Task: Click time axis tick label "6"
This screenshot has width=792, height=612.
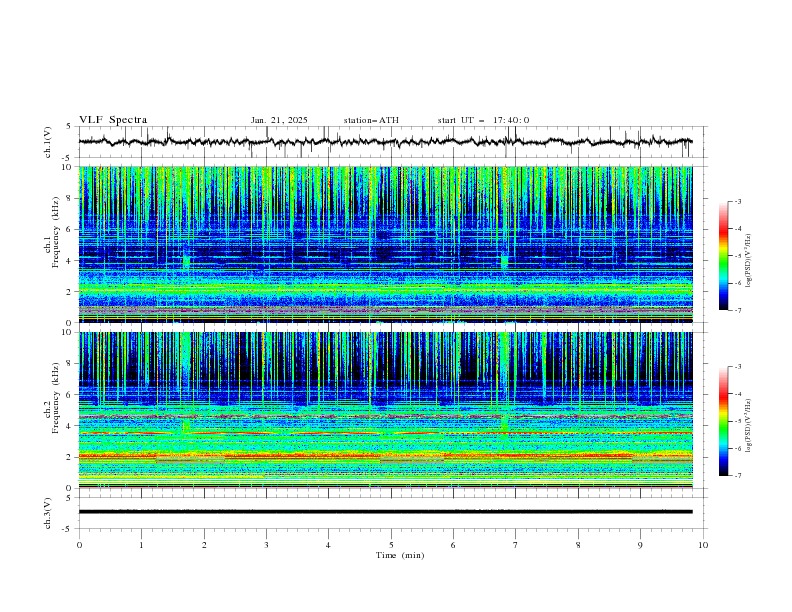Action: (453, 545)
